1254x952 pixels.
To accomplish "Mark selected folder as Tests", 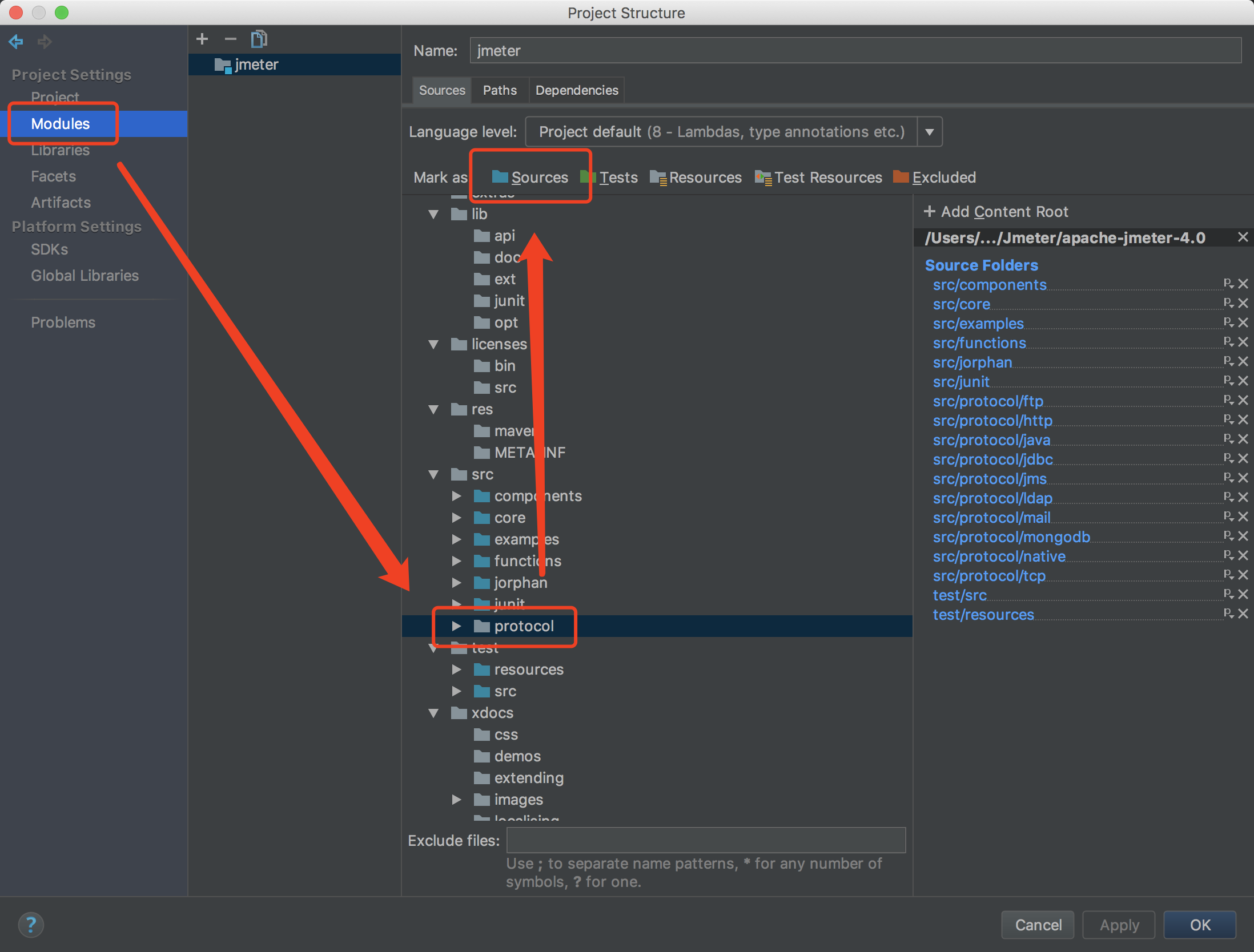I will 609,177.
